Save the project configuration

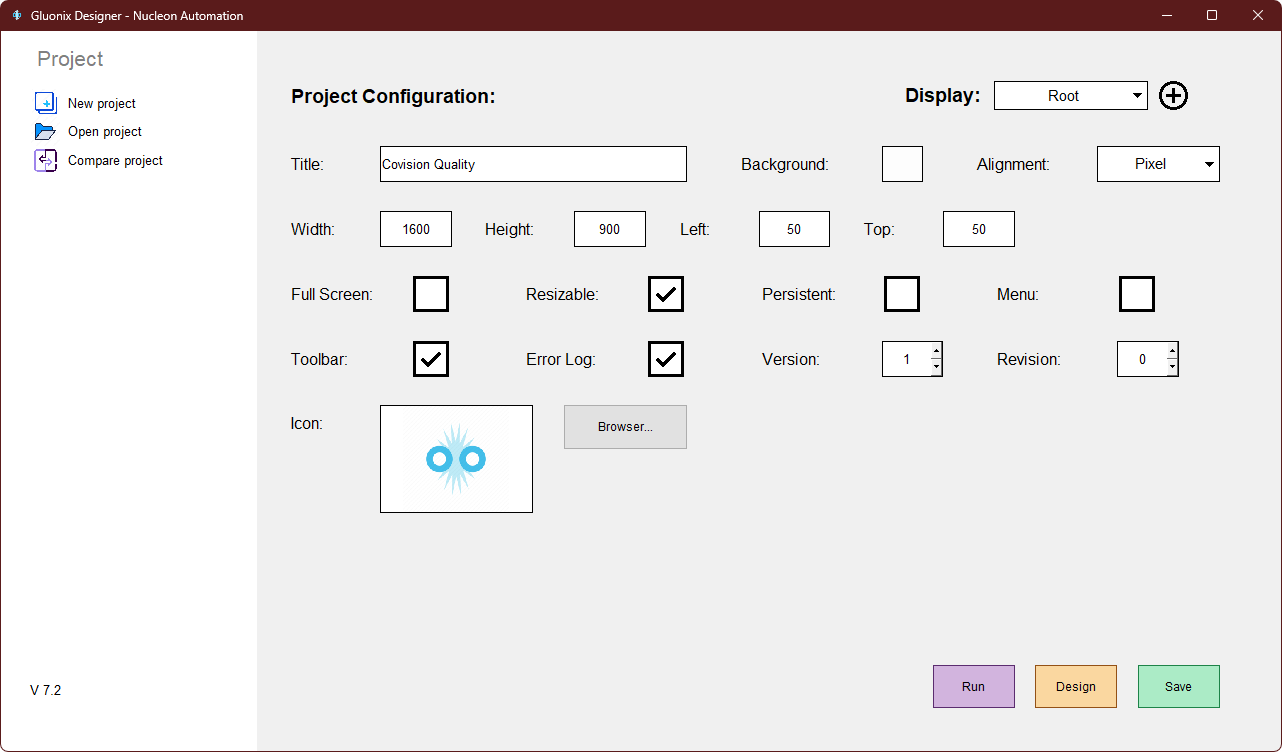[1179, 686]
